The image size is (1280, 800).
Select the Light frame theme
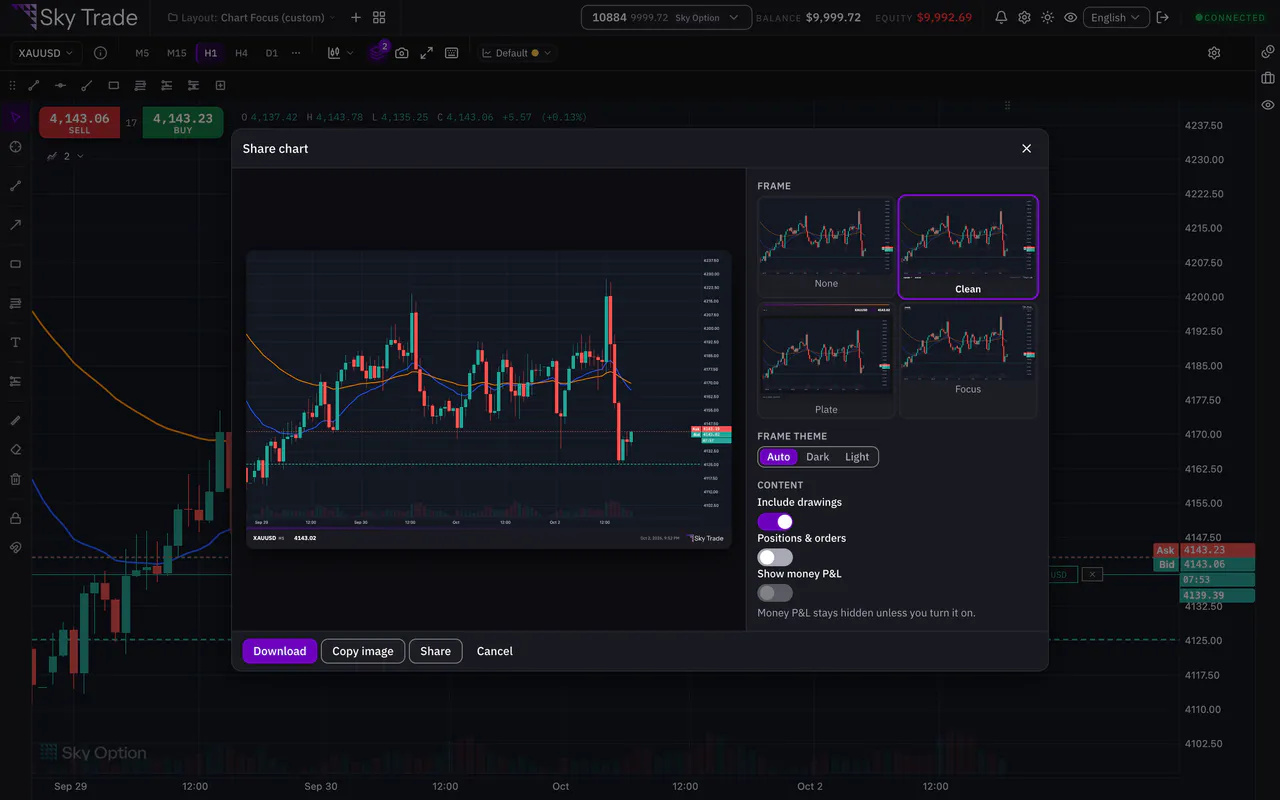857,457
